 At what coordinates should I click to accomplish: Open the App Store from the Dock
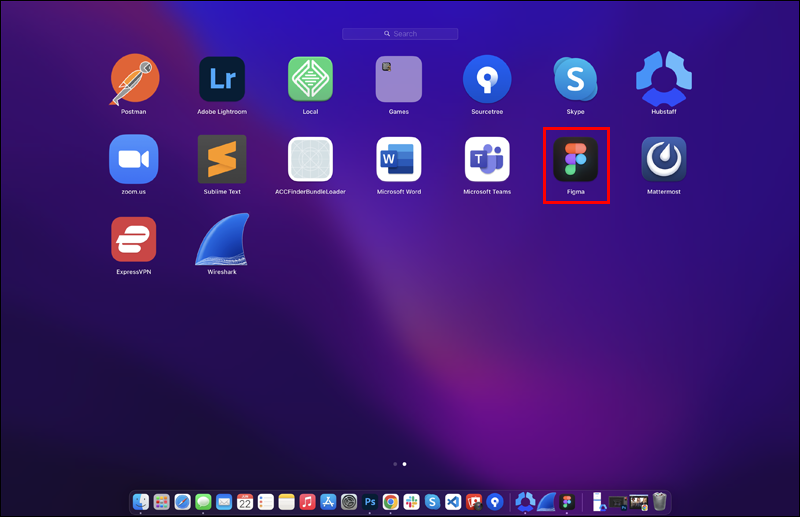[328, 502]
